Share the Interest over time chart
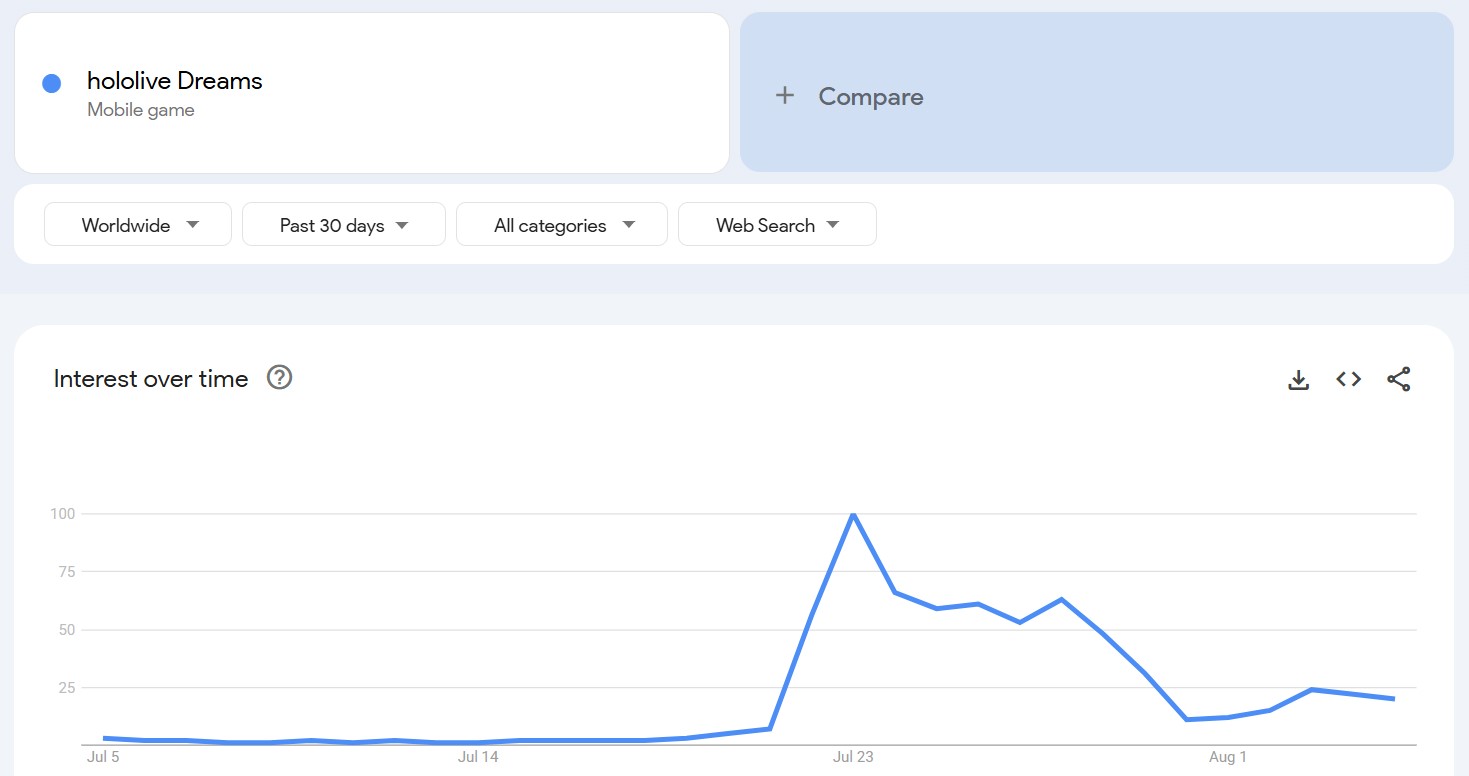 click(x=1399, y=379)
